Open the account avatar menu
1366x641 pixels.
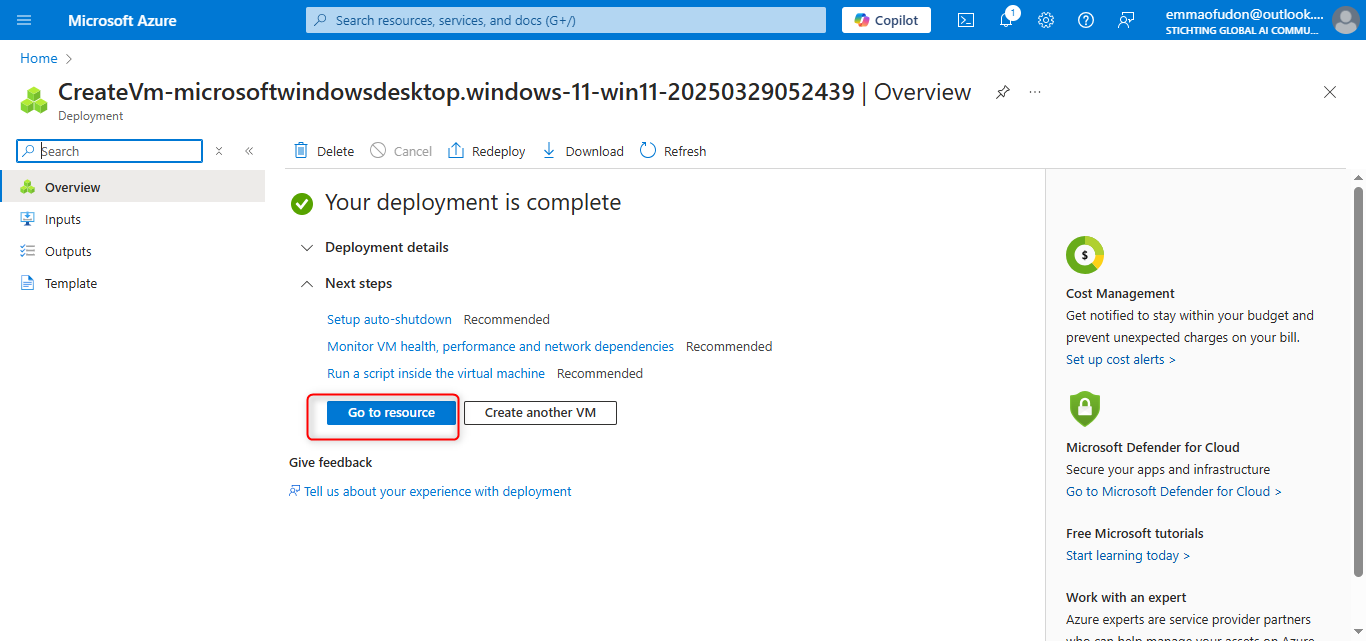pos(1345,20)
